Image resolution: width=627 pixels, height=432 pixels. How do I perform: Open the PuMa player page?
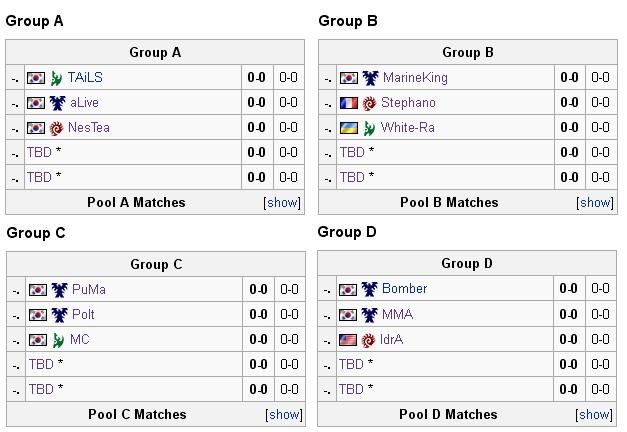[x=89, y=290]
